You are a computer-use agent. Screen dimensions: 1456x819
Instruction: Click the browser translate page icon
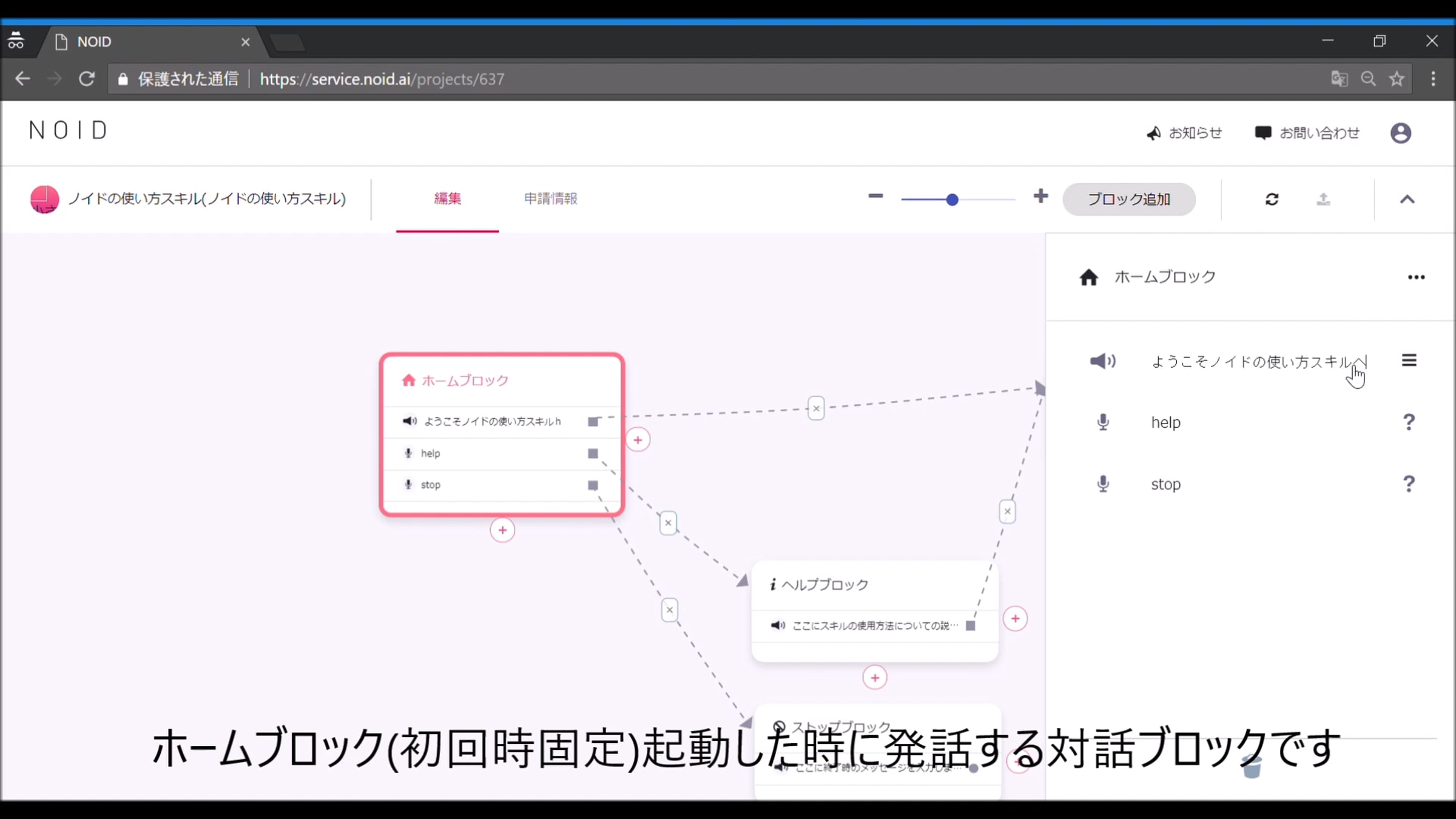point(1339,79)
